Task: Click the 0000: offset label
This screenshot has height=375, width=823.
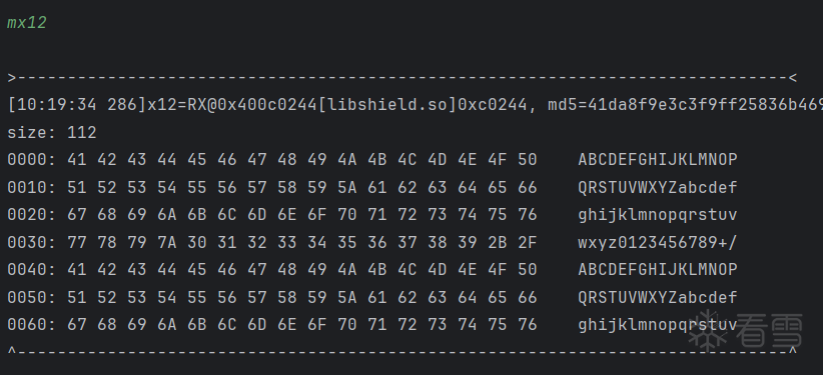Action: pos(31,160)
